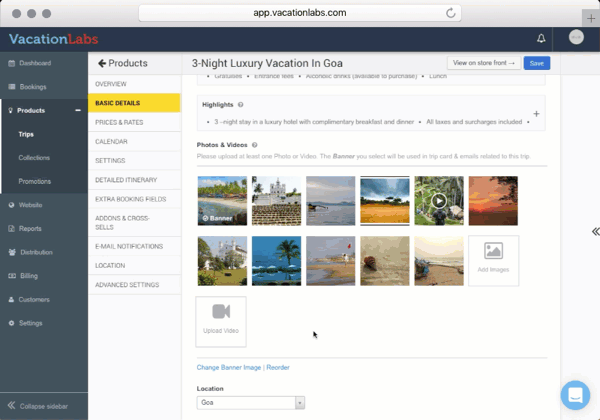Open the Prices & Rates tab
Viewport: 600px width, 420px height.
point(119,122)
